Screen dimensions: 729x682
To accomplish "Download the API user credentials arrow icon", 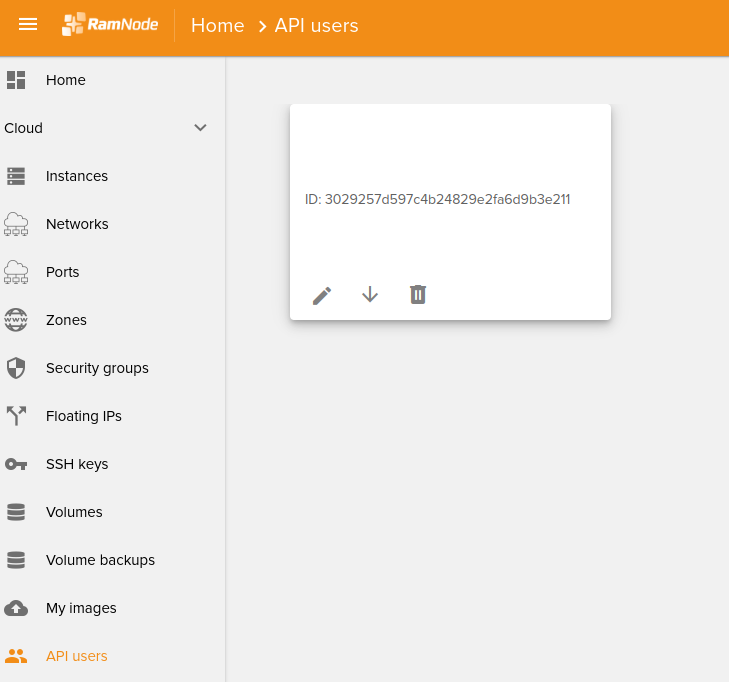I will pyautogui.click(x=370, y=294).
